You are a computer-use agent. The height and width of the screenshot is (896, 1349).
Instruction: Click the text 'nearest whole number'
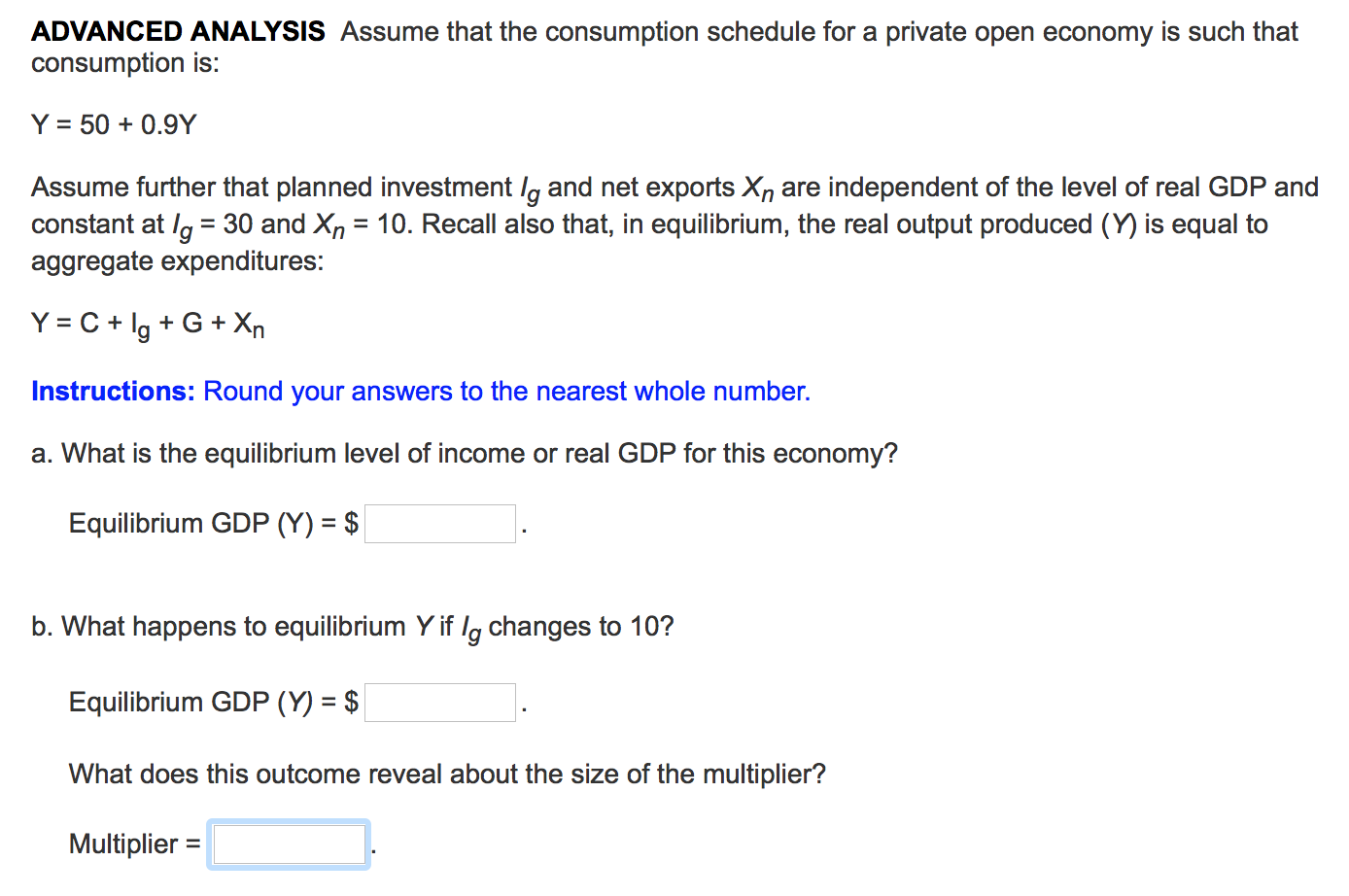pos(672,392)
